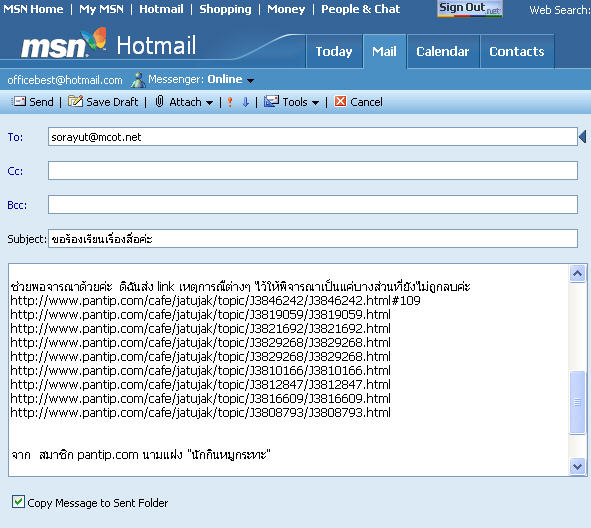
Task: Click the empty Cc input field
Action: pos(312,170)
